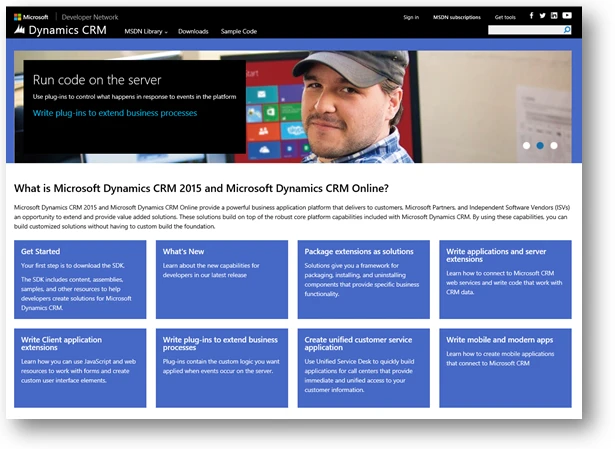Open Package extensions as solutions tile

pos(364,280)
